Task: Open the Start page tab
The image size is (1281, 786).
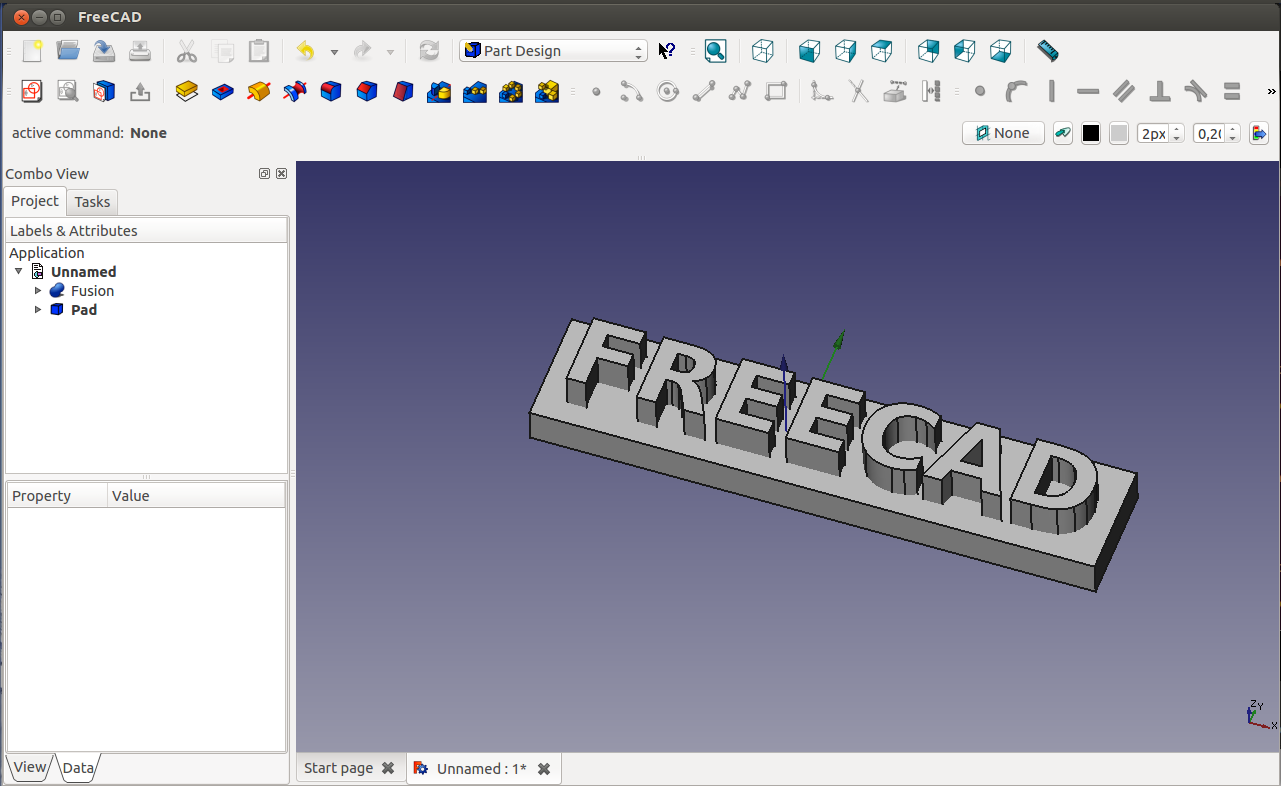Action: 338,768
